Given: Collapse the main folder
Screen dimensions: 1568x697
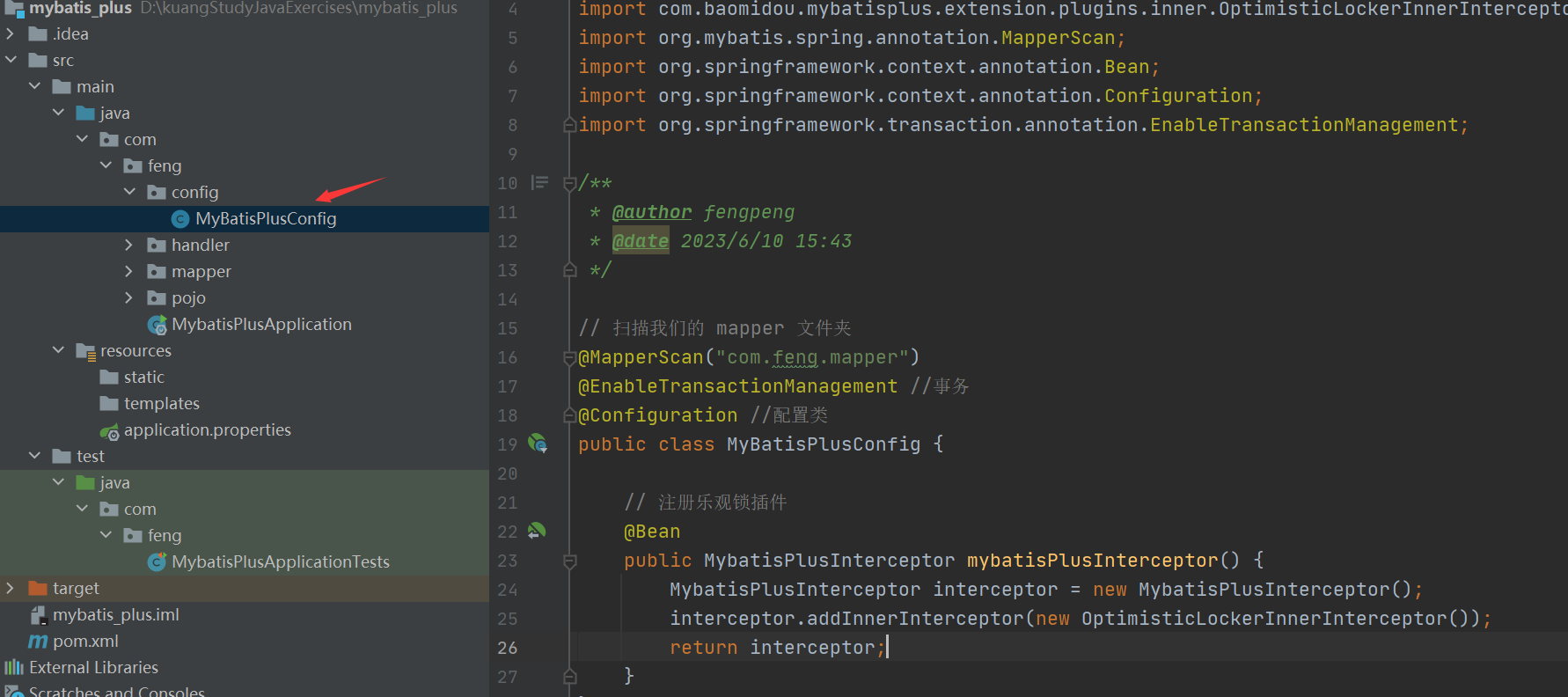Looking at the screenshot, I should [x=35, y=87].
